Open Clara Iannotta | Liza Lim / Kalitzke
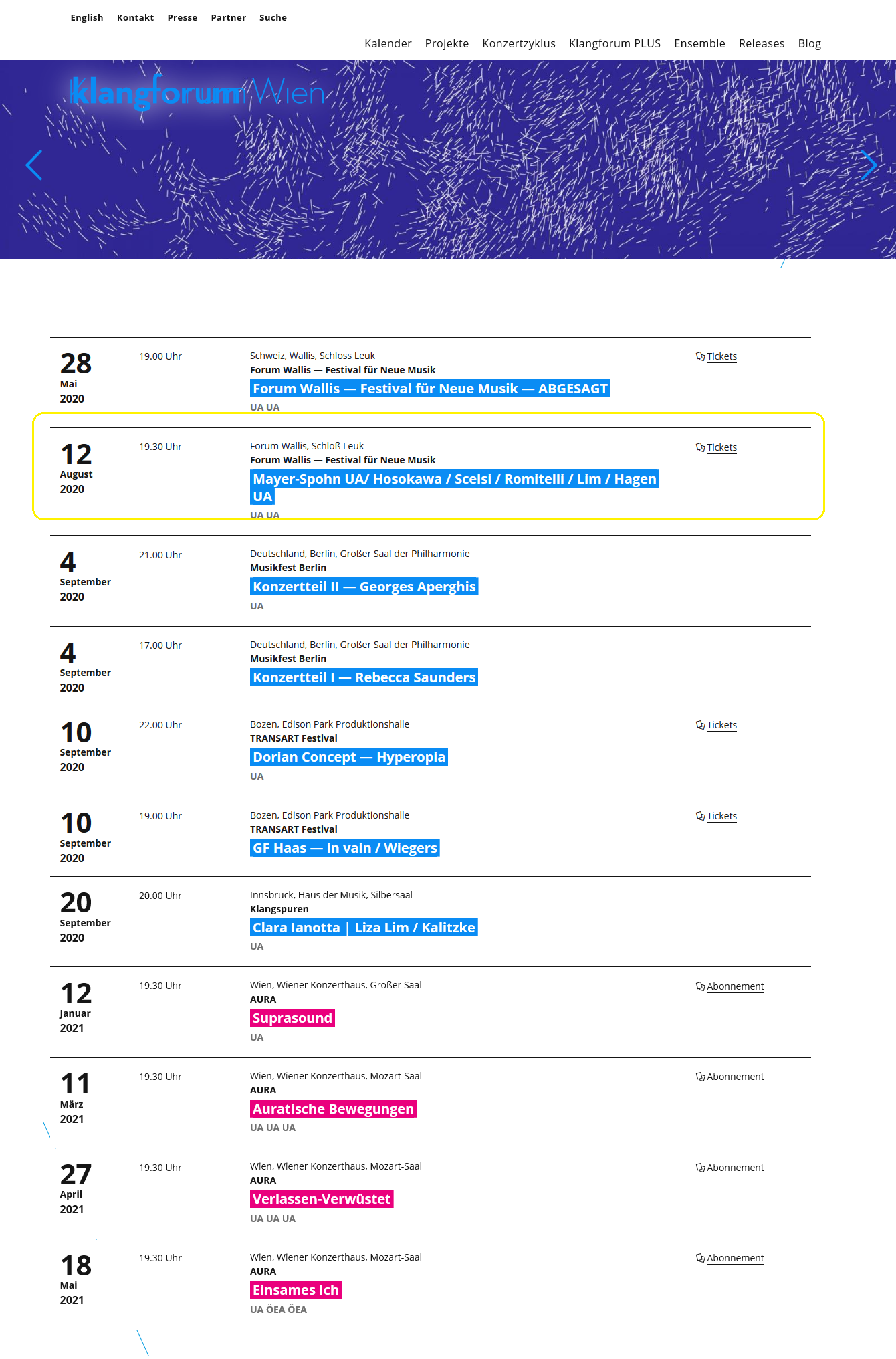Viewport: 896px width, 1359px height. 364,928
